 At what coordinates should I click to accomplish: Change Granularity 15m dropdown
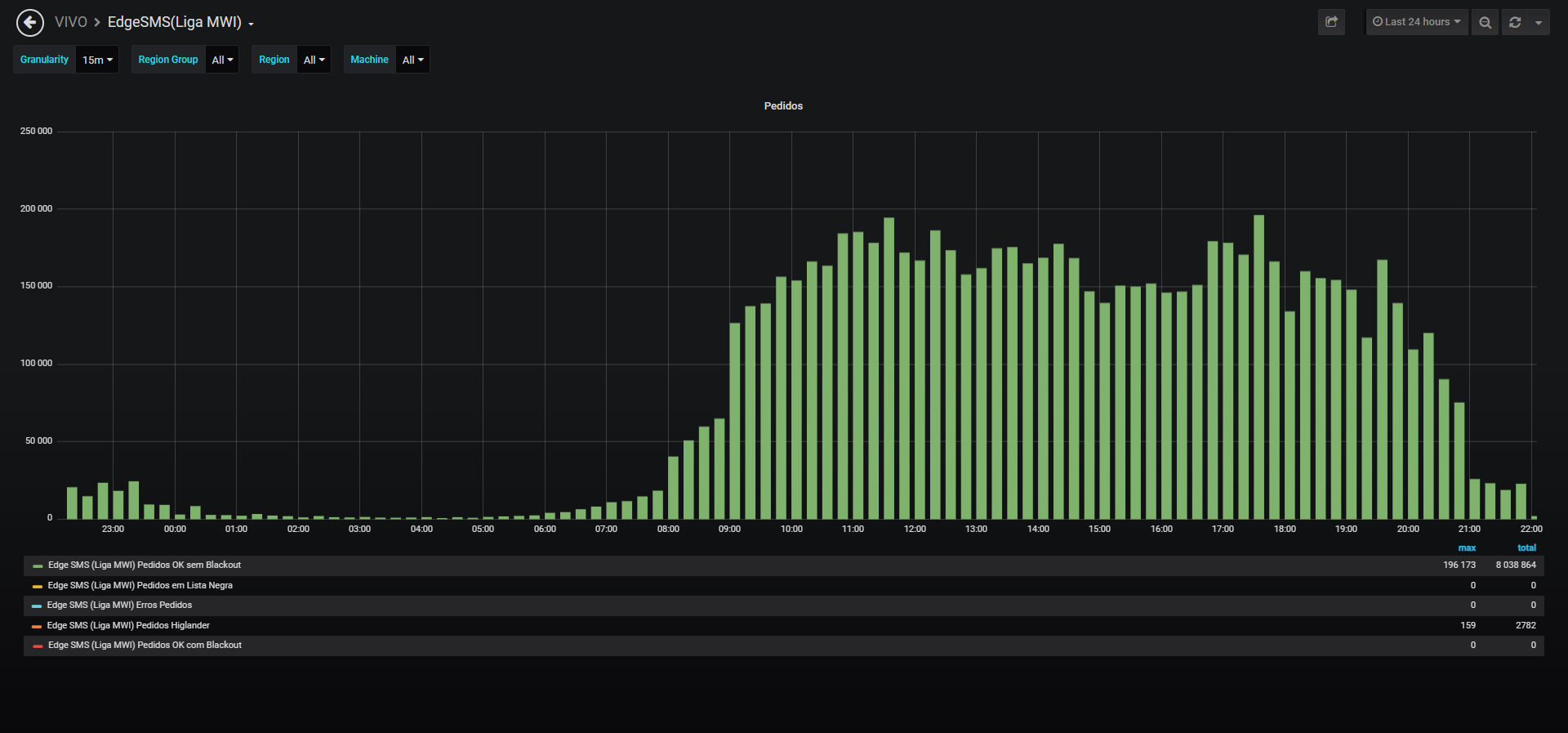point(97,60)
